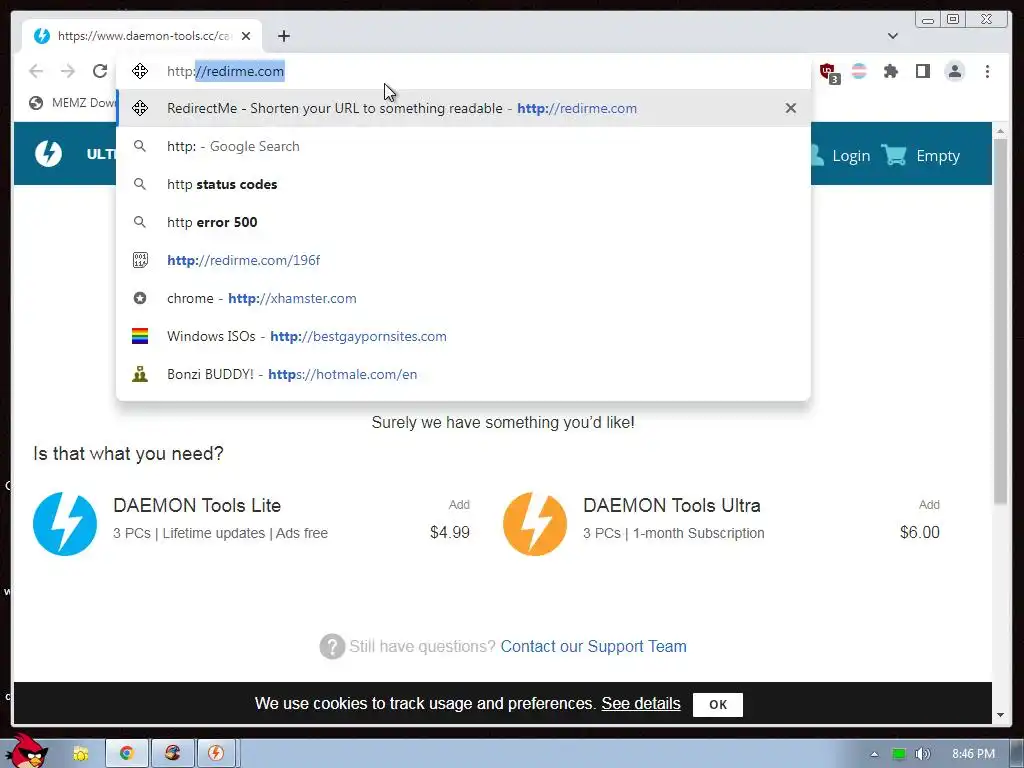
Task: Click Contact our Support Team link
Action: 594,647
